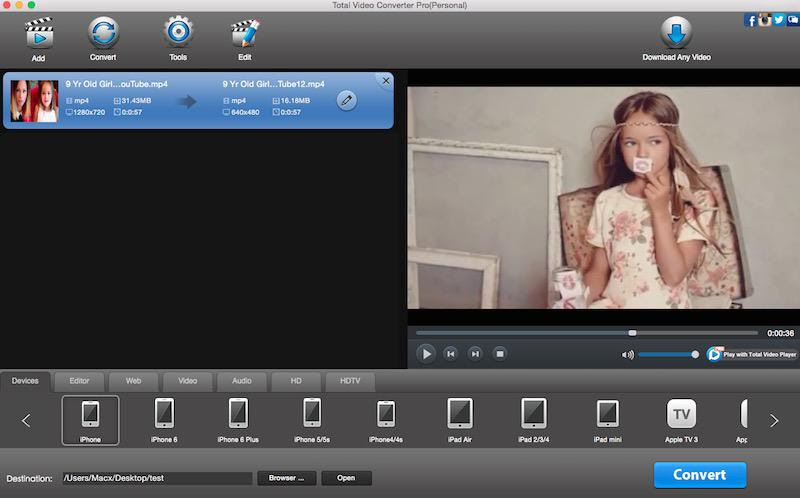
Task: Select the iPad mini preset
Action: pos(608,420)
